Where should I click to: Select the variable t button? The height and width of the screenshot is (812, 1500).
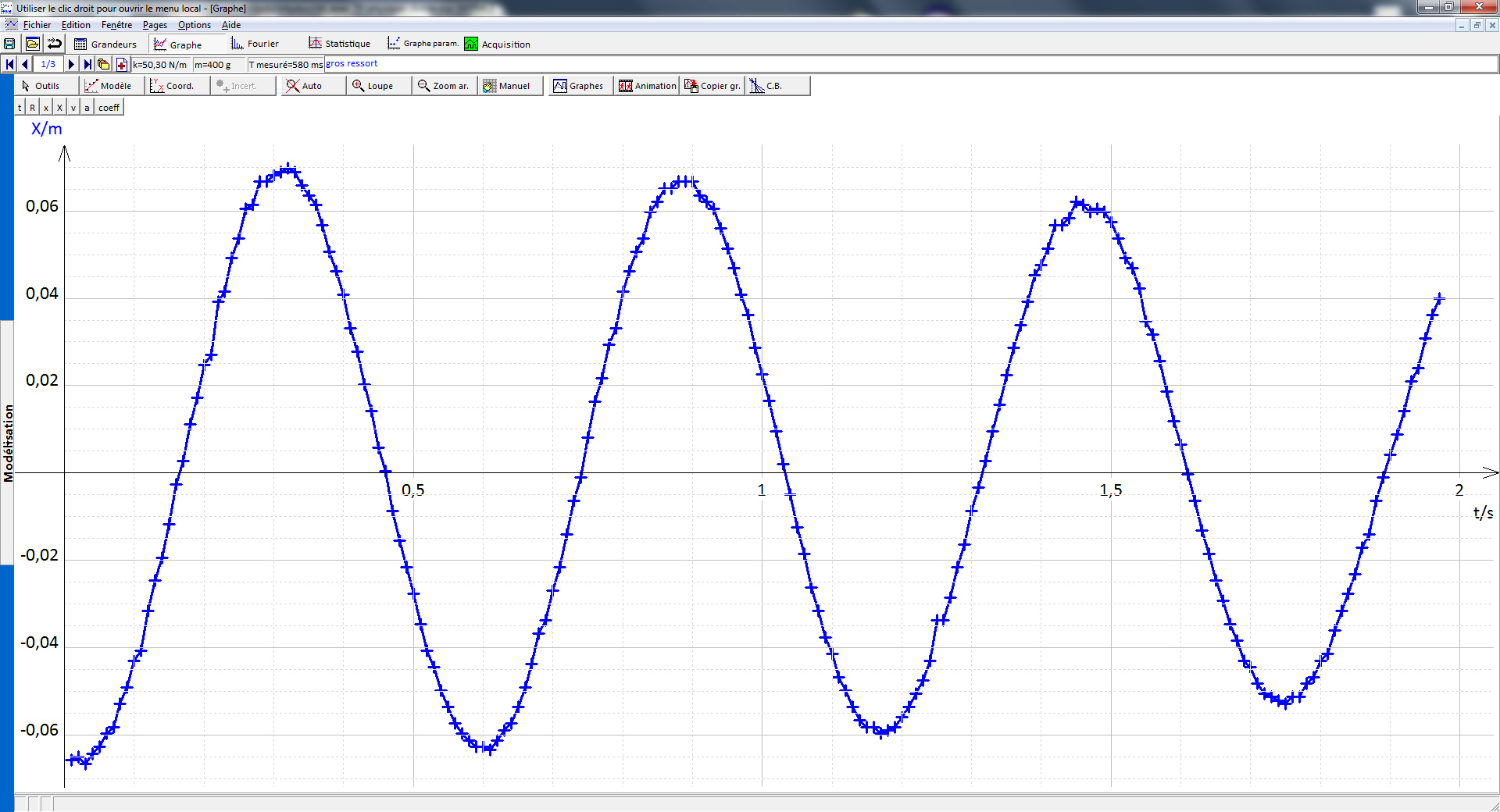[x=20, y=108]
